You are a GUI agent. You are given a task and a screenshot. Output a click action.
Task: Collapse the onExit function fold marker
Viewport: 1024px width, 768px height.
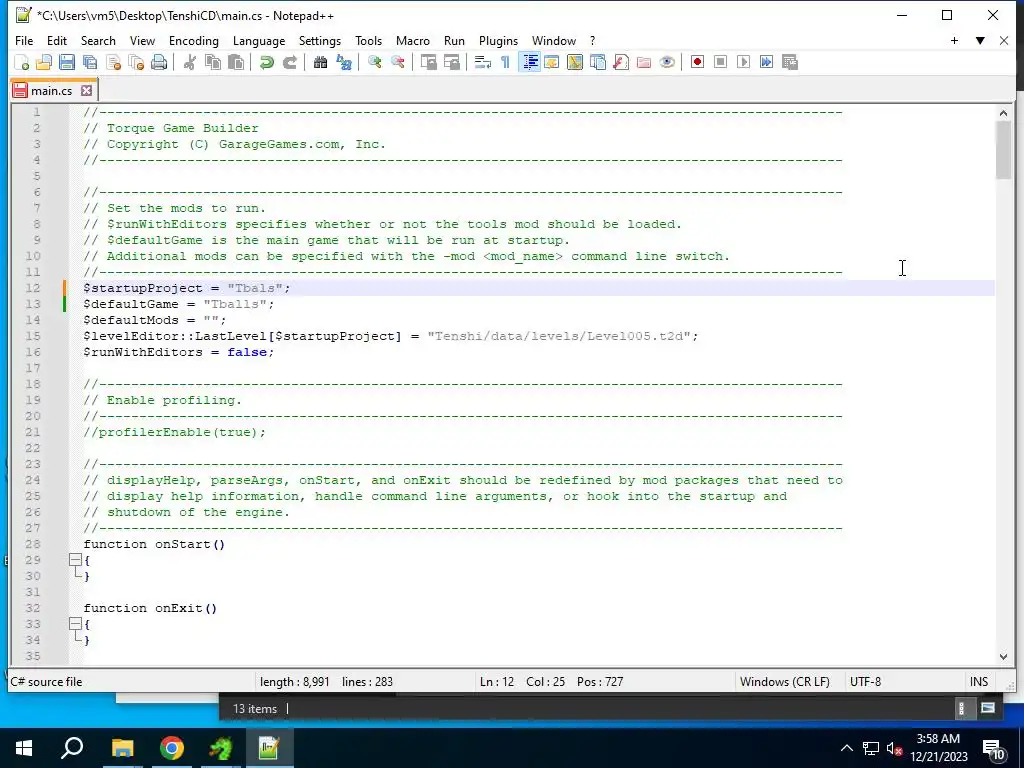coord(75,624)
